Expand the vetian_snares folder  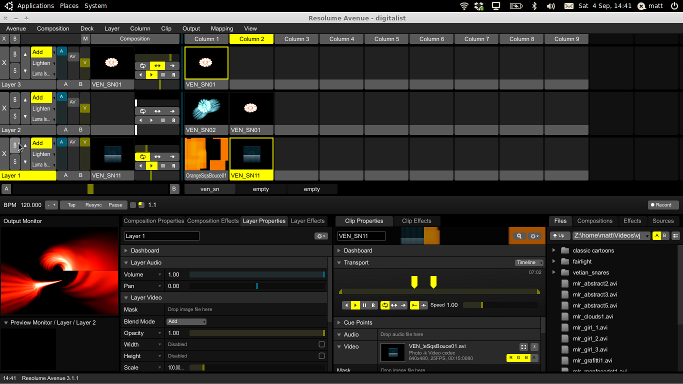(x=554, y=273)
